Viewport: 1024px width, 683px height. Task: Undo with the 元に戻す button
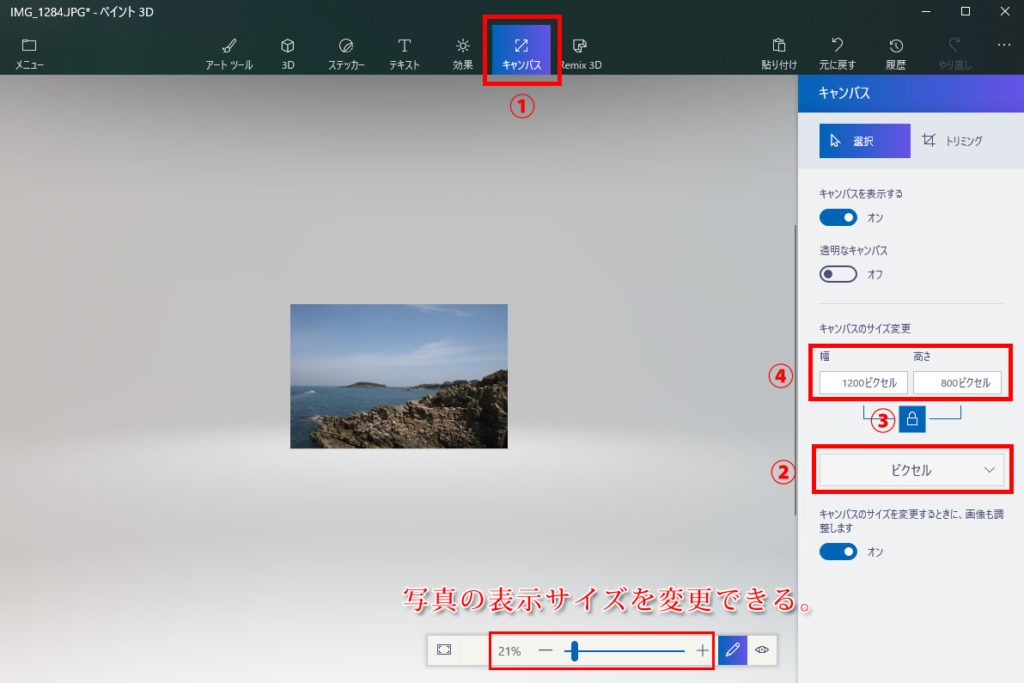(x=837, y=54)
